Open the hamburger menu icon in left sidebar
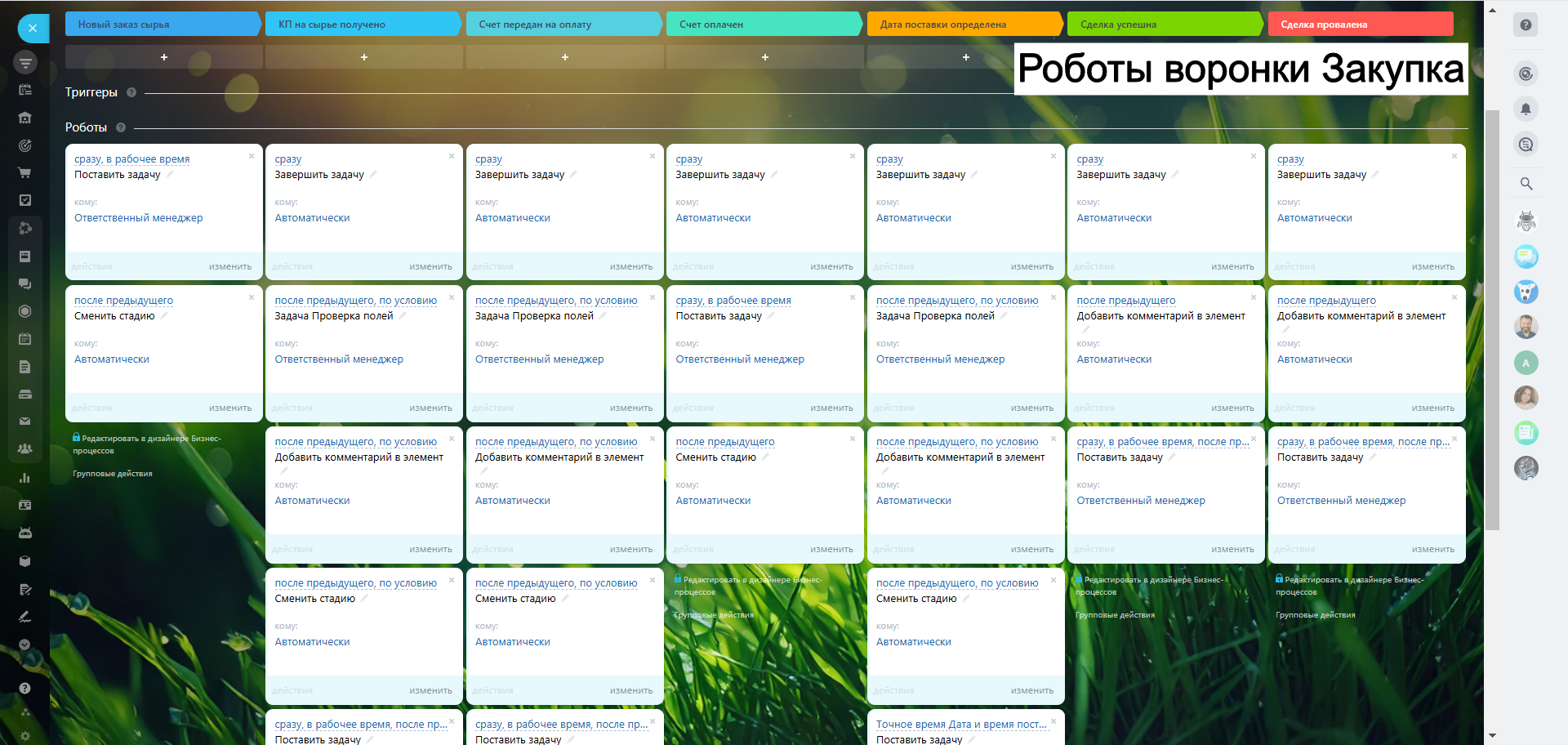Image resolution: width=1568 pixels, height=745 pixels. (x=25, y=62)
